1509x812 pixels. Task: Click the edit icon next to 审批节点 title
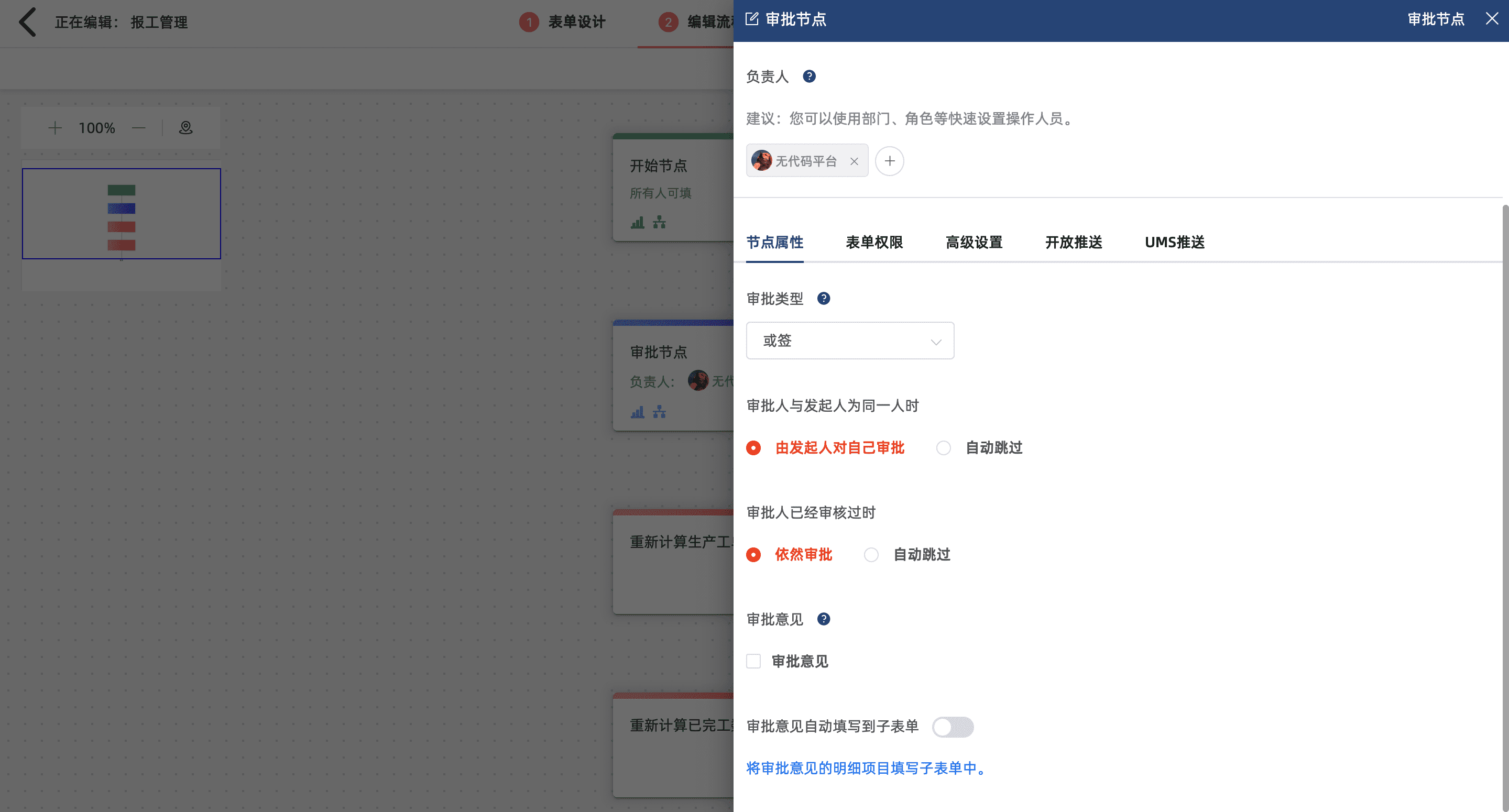[751, 19]
